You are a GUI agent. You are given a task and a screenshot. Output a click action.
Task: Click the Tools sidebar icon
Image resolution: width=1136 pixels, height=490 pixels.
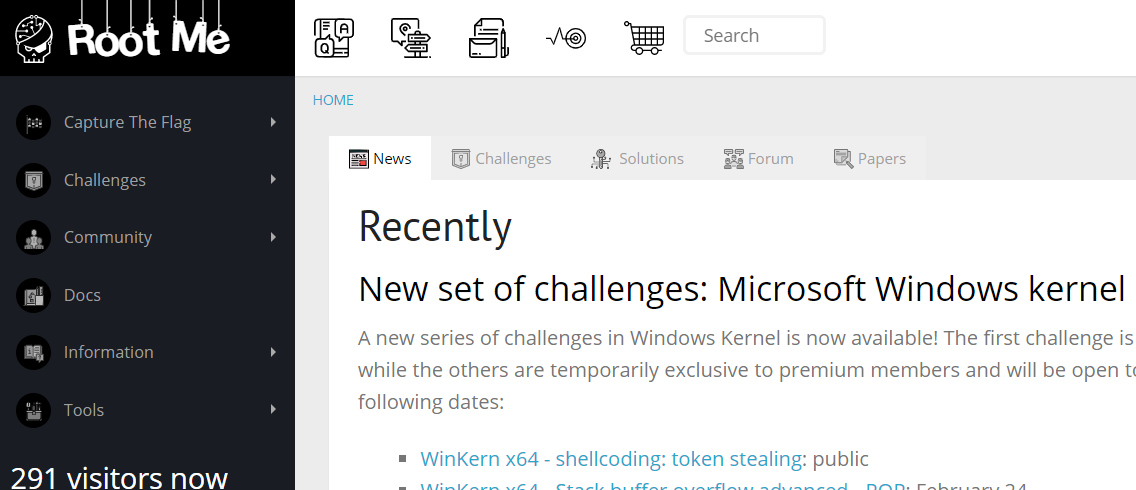(x=33, y=410)
